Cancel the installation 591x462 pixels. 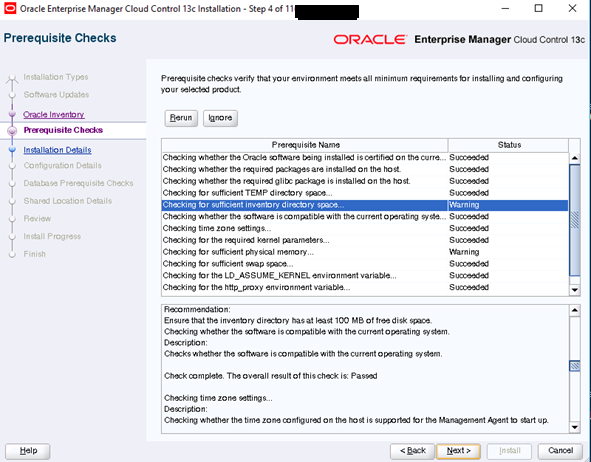point(560,451)
